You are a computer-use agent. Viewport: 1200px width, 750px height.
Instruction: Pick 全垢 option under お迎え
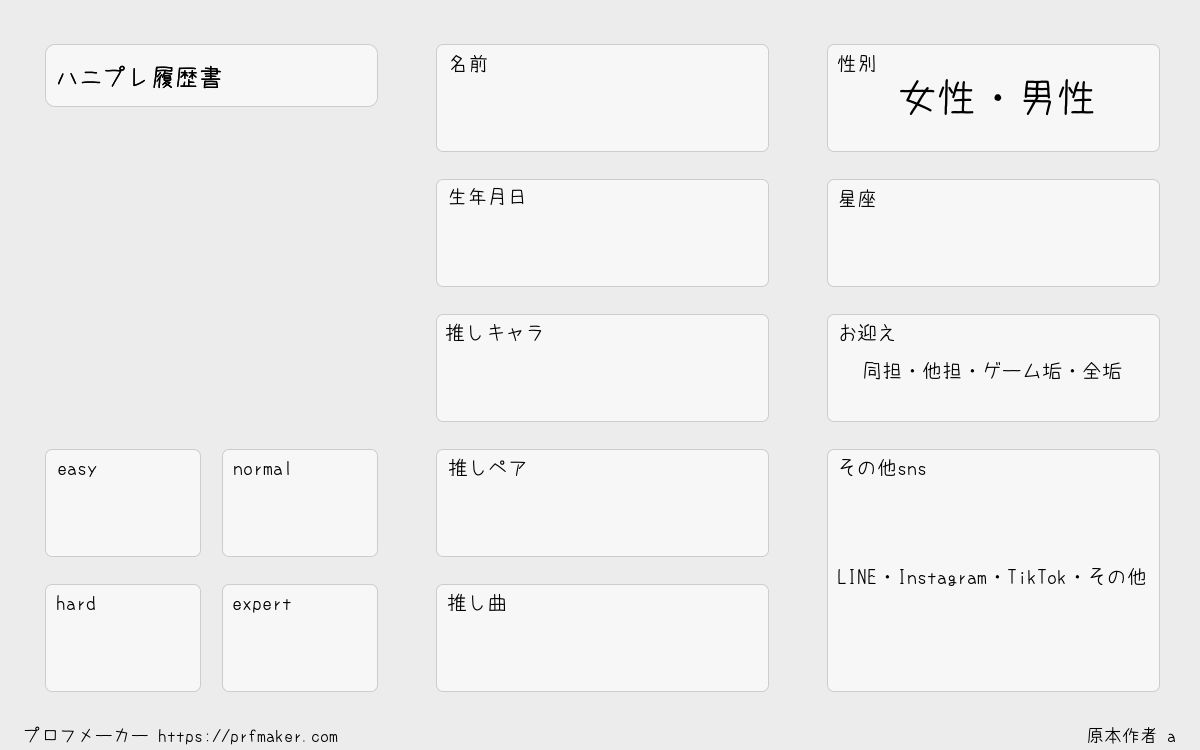click(1102, 371)
